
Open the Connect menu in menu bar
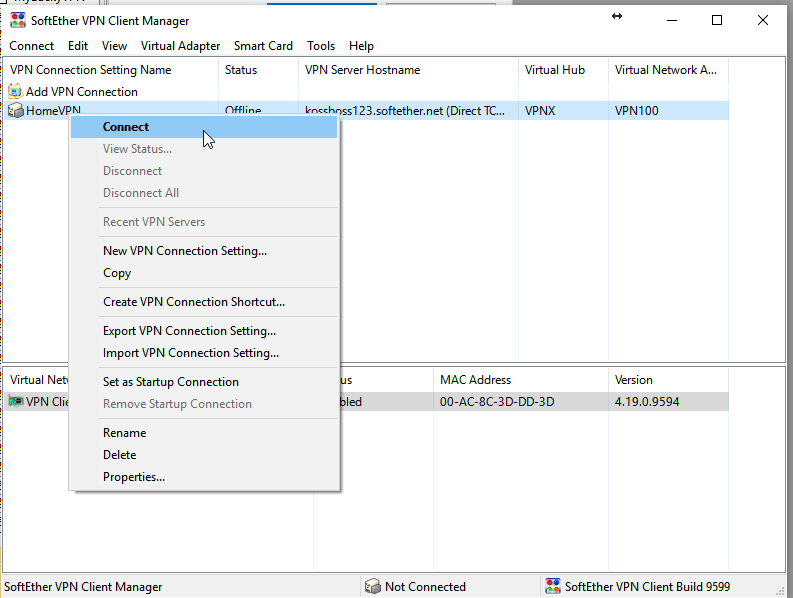(x=31, y=46)
